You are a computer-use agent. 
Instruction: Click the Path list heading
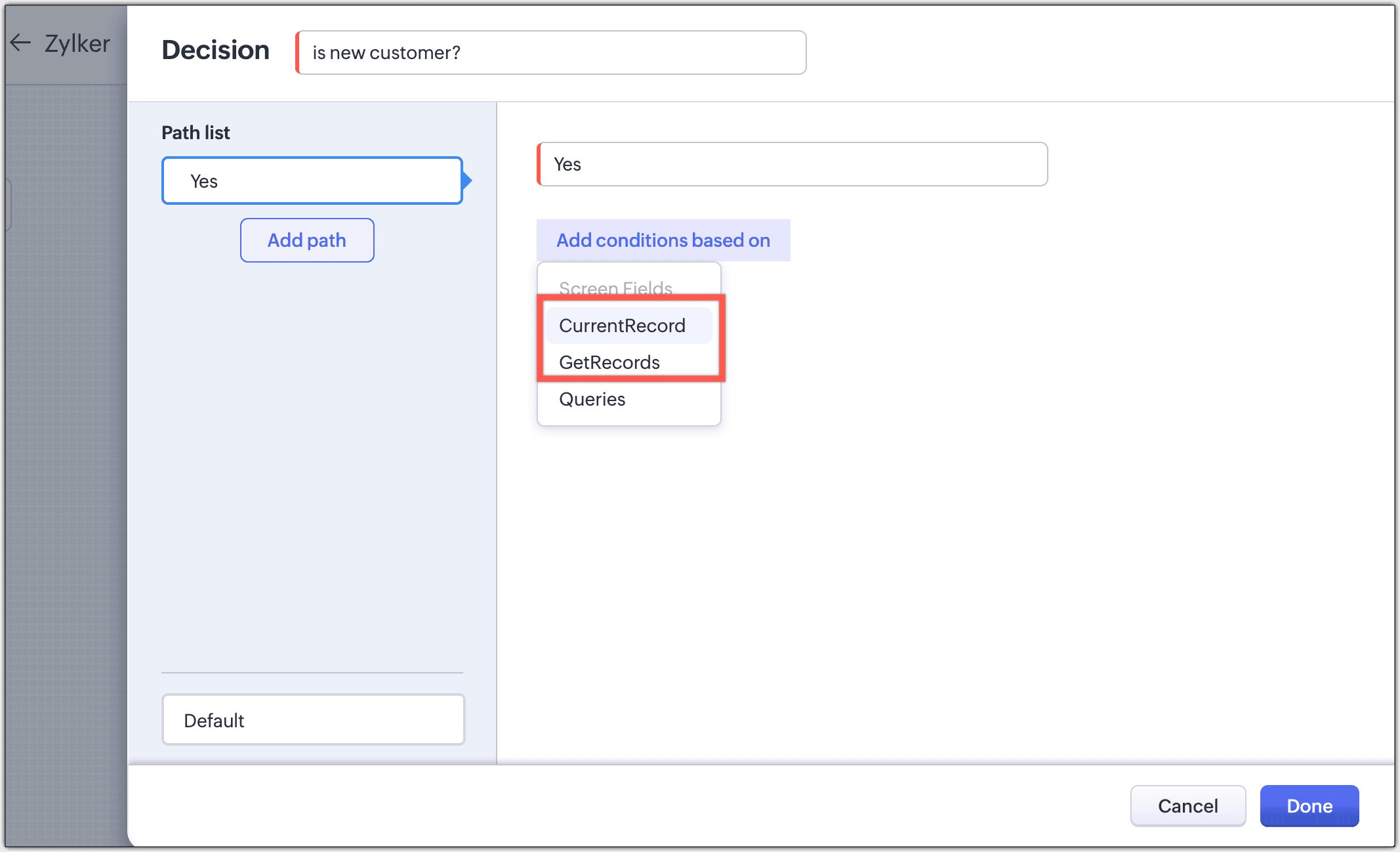196,133
